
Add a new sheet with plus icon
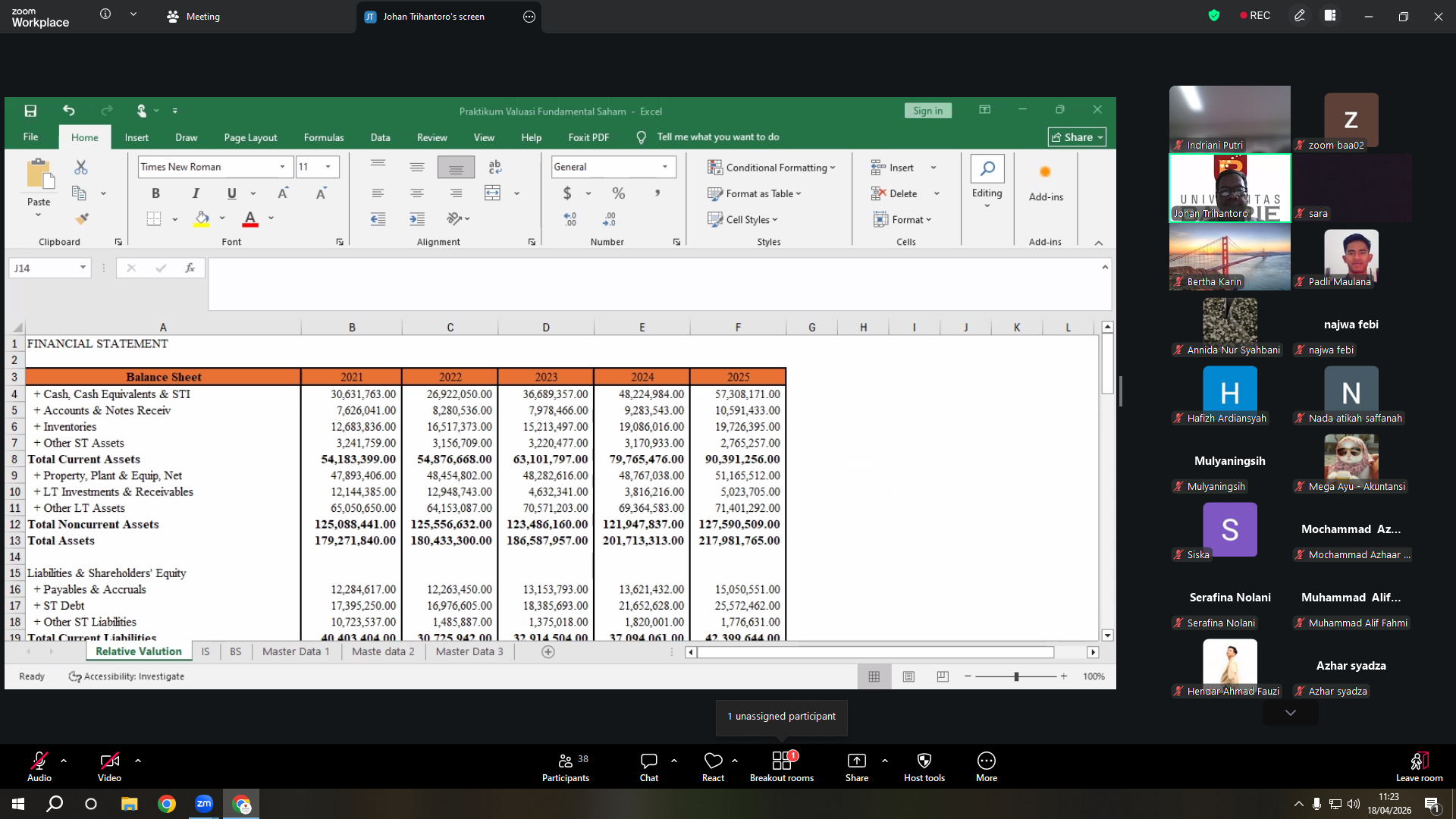pos(548,652)
